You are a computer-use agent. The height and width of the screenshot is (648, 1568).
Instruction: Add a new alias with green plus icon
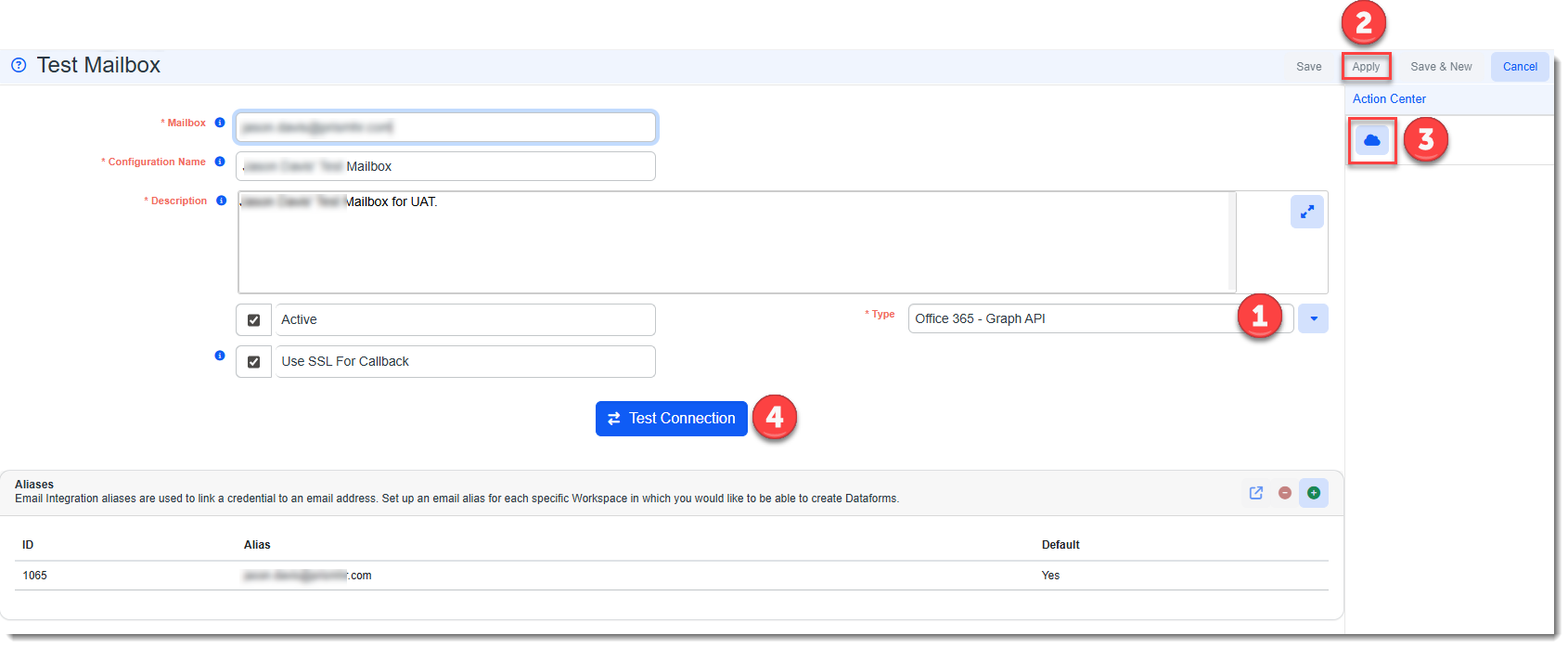click(1314, 493)
